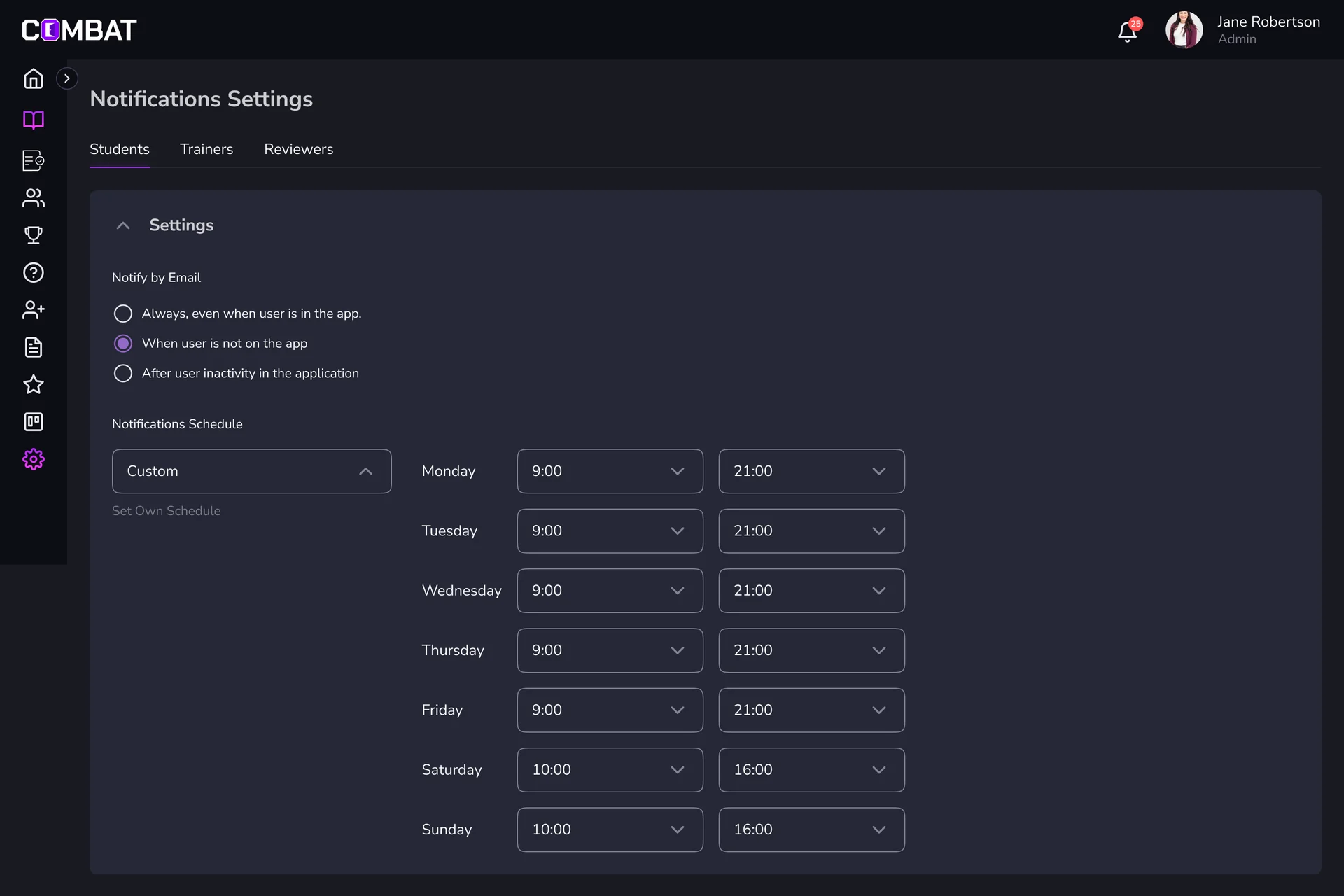Screen dimensions: 1344x896
Task: Click the 'Notify by Email' label
Action: coord(157,278)
